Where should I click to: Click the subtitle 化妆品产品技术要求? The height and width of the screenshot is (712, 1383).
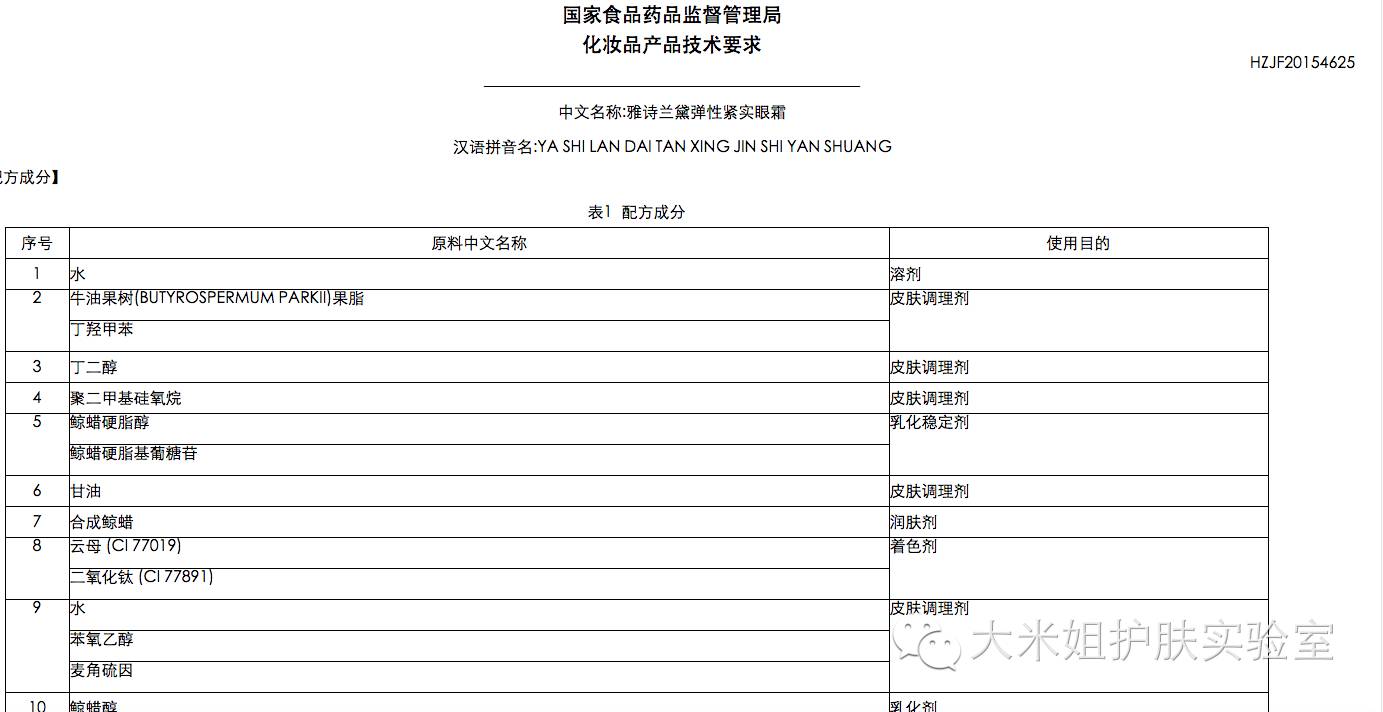point(671,44)
